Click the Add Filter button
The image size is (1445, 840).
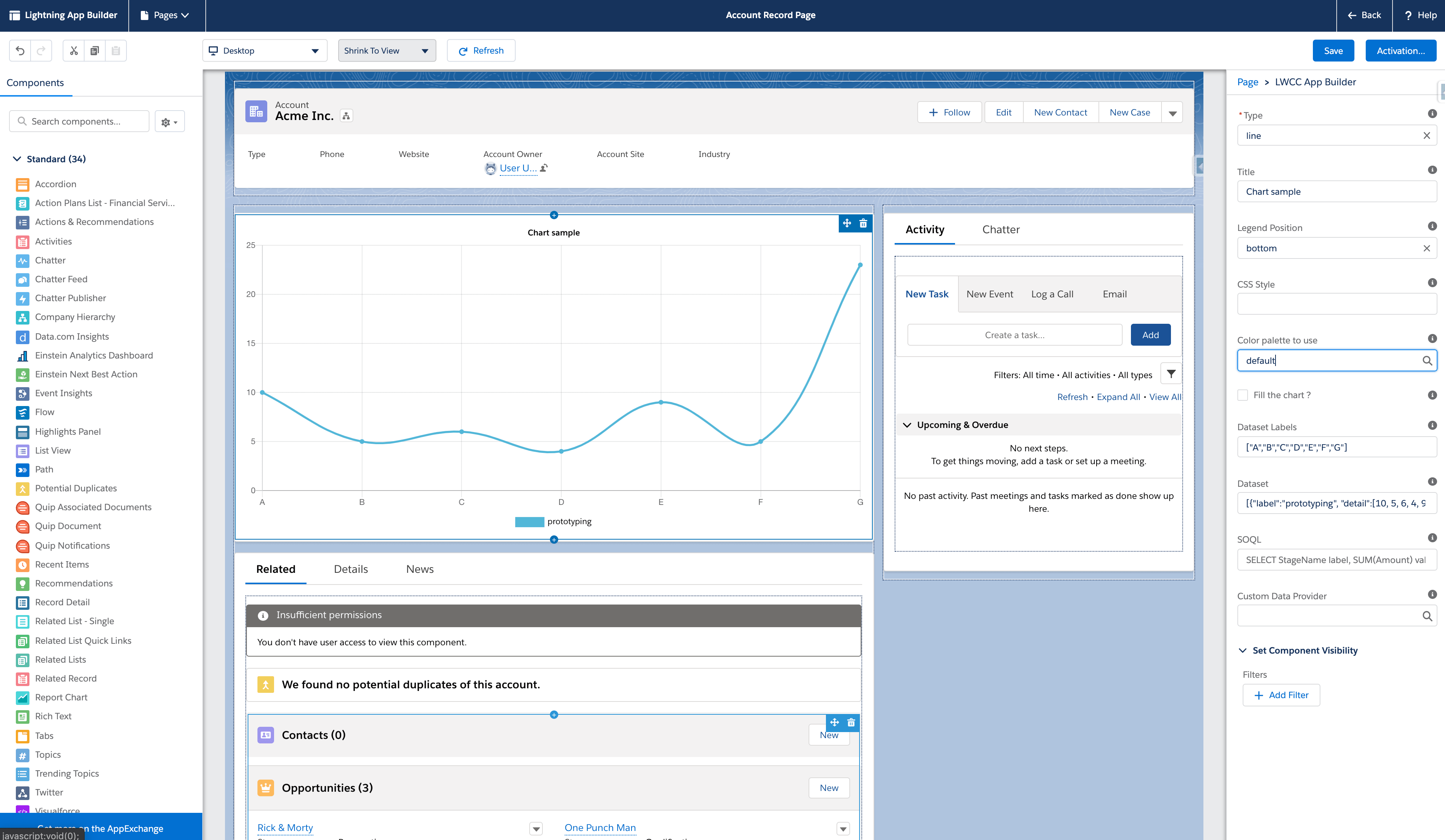click(x=1281, y=695)
